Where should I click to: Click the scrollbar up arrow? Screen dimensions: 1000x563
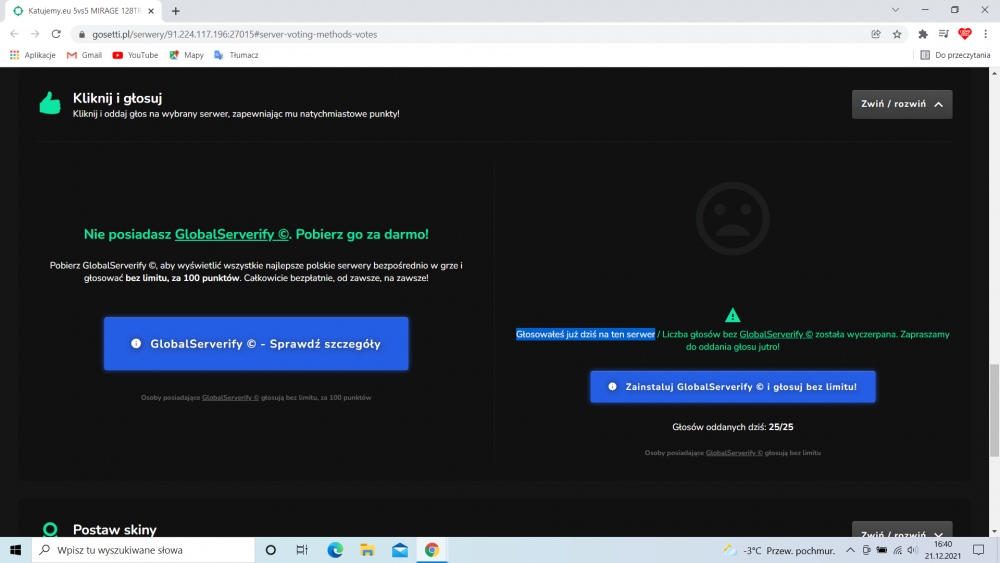coord(994,73)
